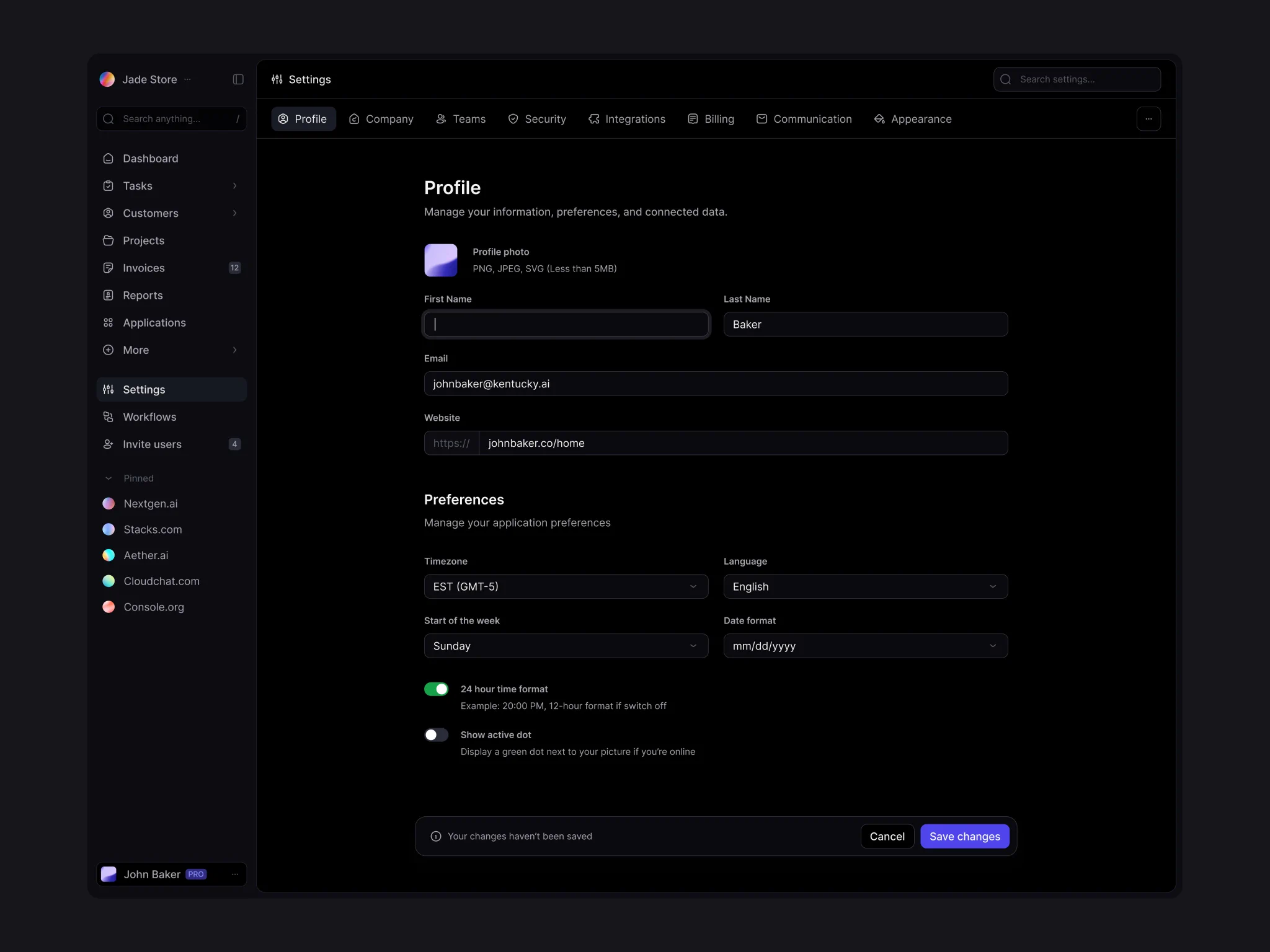Expand the Tasks submenu chevron

(x=234, y=186)
